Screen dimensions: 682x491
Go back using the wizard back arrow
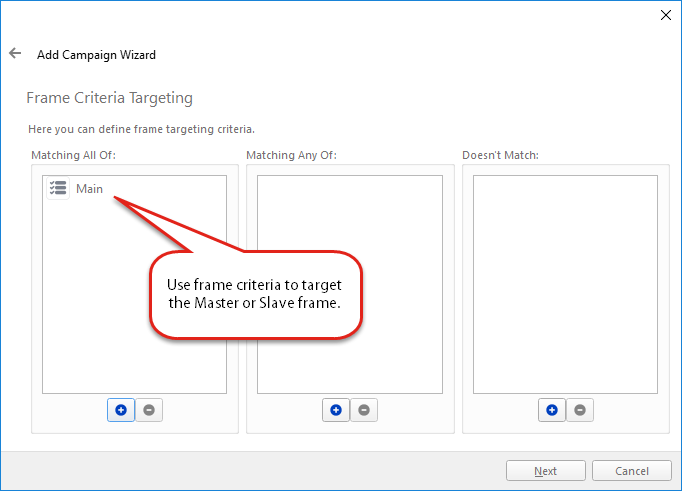15,54
